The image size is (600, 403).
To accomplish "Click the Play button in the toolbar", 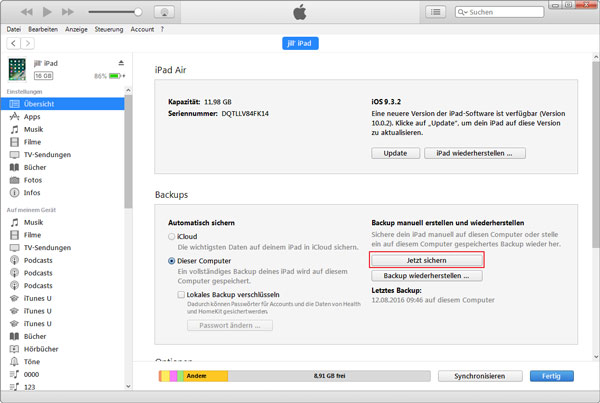I will (47, 12).
